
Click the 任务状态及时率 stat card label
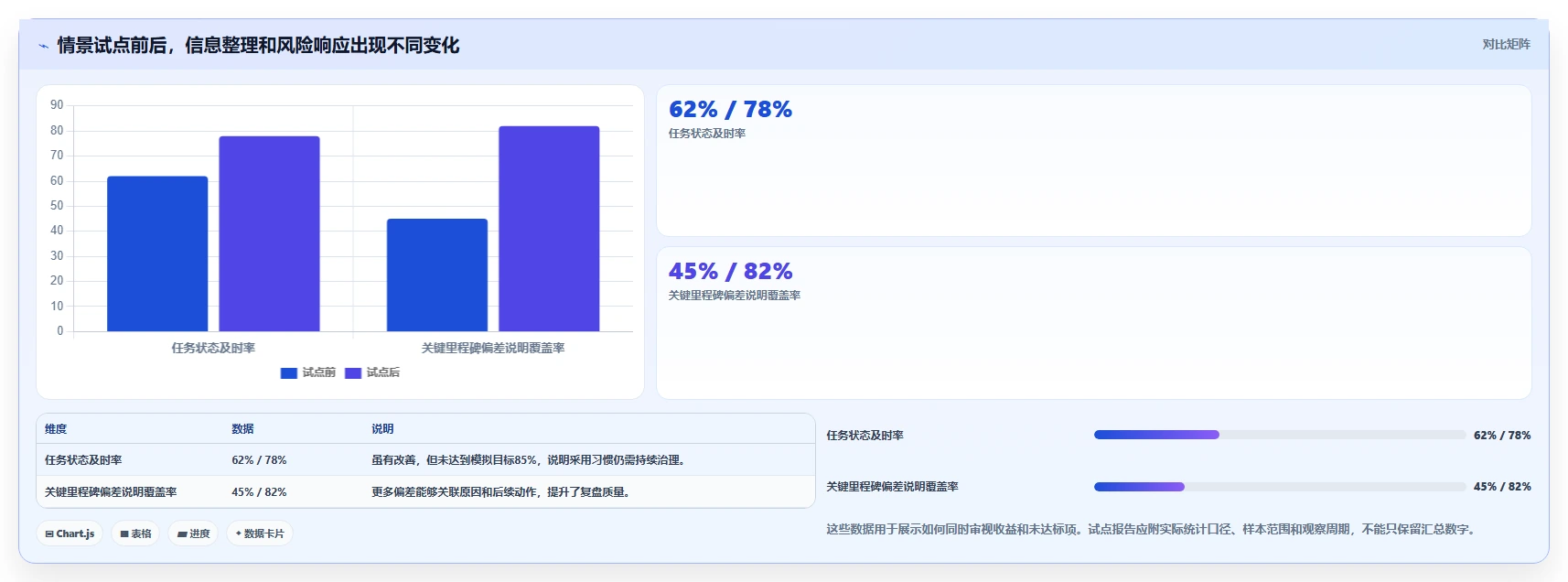[x=707, y=134]
